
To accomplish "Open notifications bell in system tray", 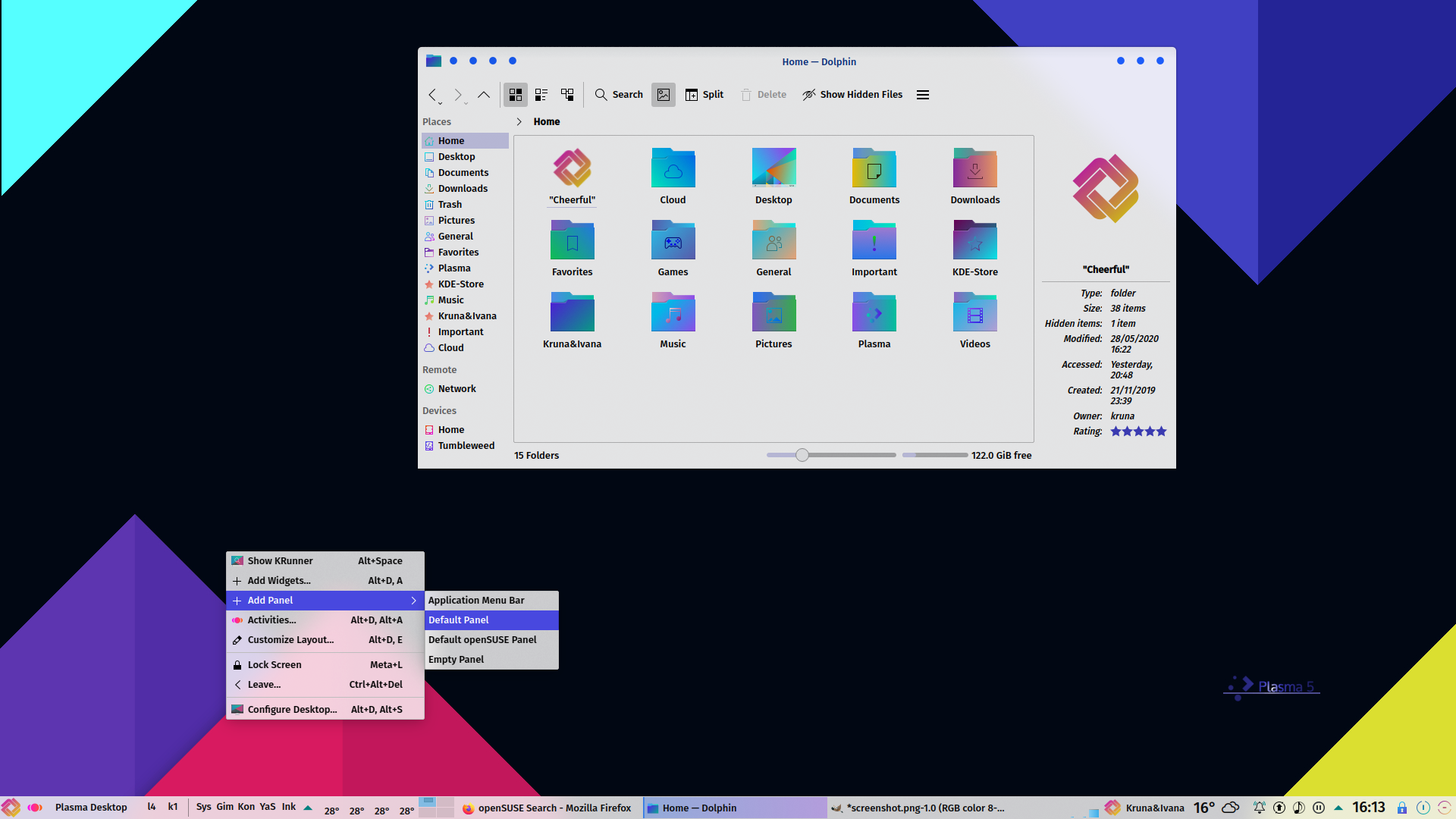I will click(1260, 808).
